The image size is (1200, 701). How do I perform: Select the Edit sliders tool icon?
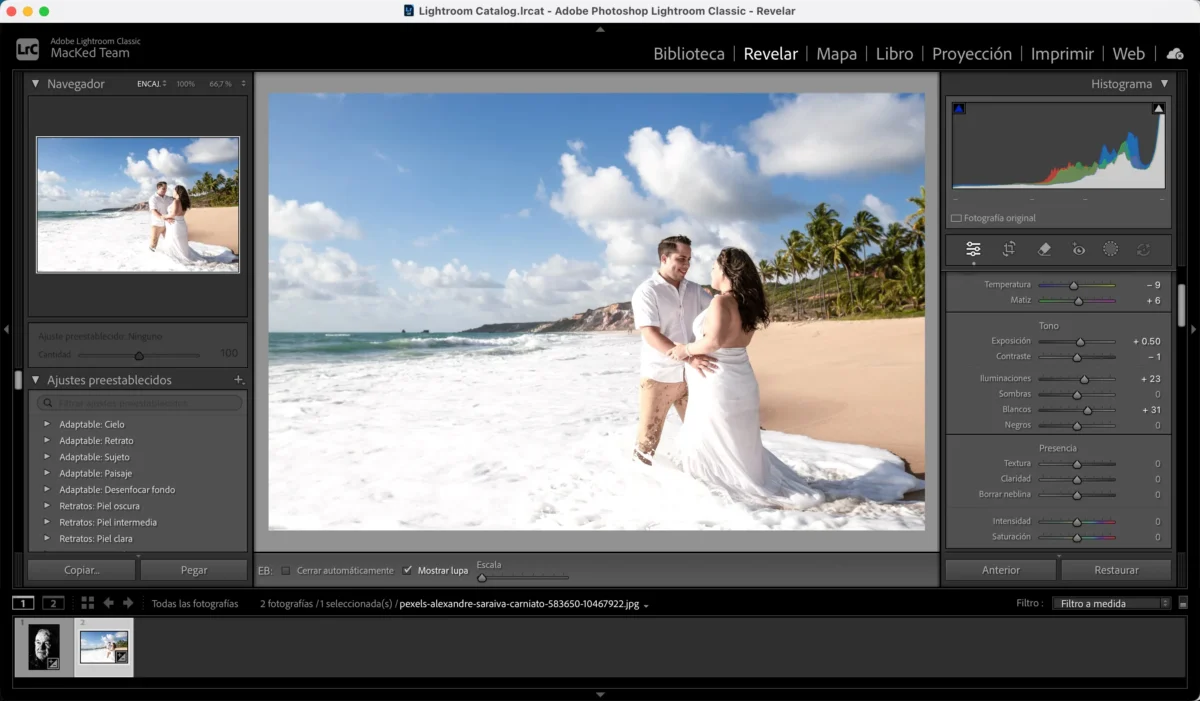(973, 249)
